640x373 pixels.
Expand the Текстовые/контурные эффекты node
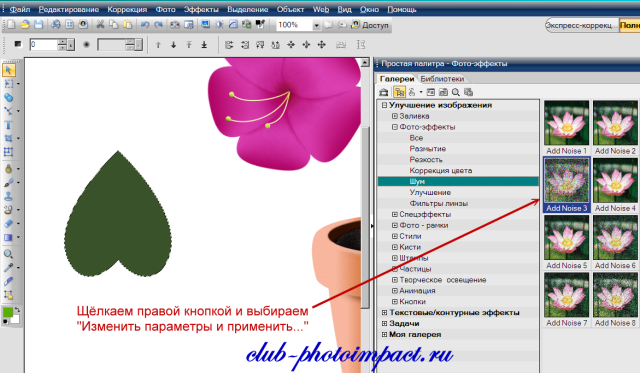tap(384, 313)
